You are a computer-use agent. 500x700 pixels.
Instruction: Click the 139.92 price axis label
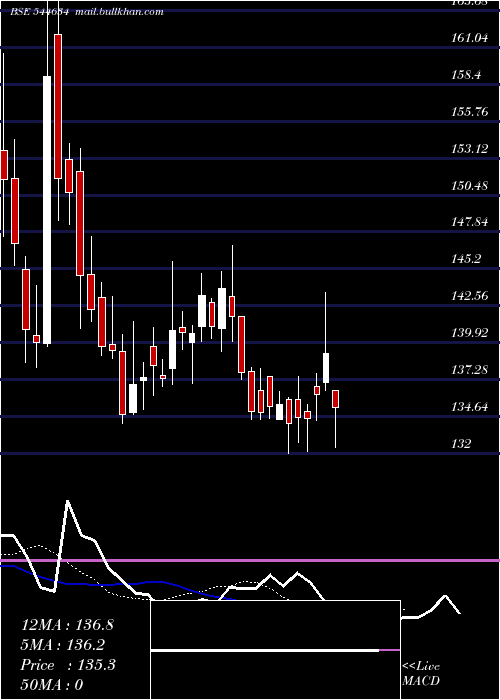pyautogui.click(x=469, y=333)
